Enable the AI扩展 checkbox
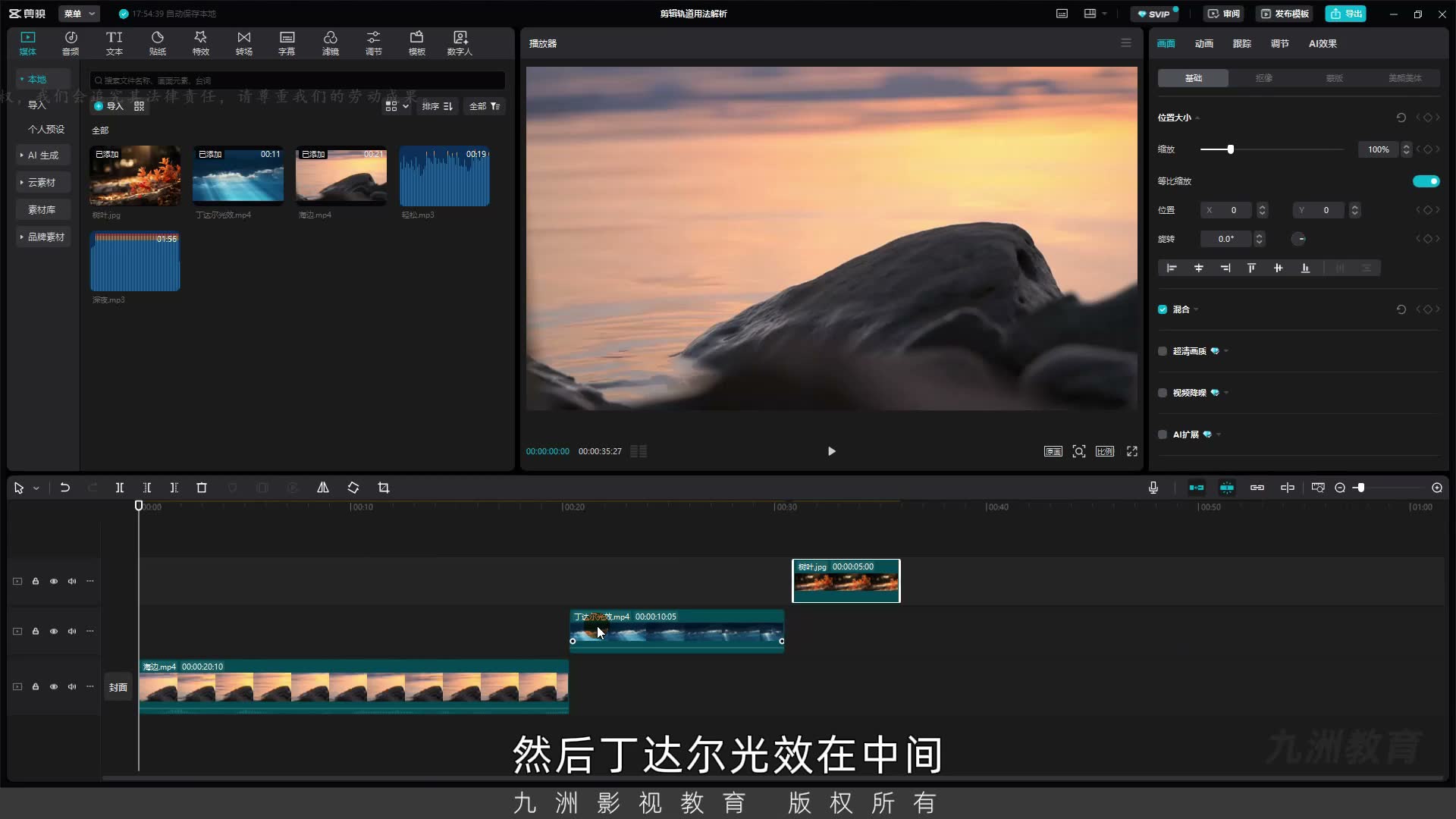This screenshot has width=1456, height=819. point(1163,435)
